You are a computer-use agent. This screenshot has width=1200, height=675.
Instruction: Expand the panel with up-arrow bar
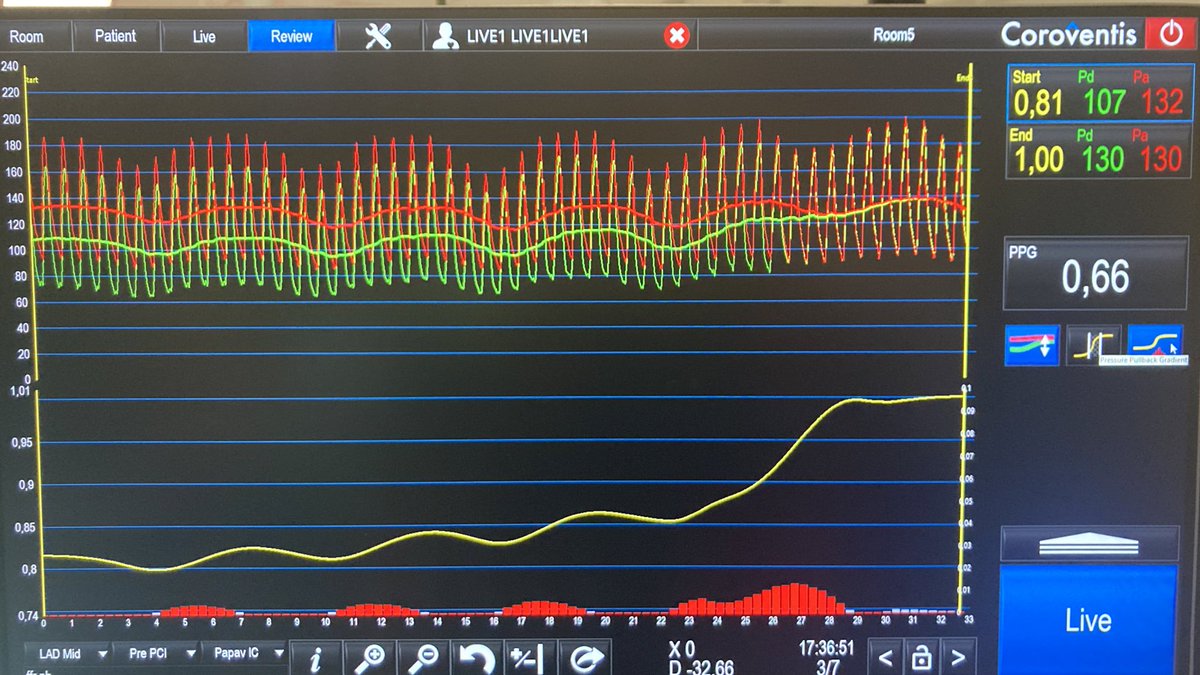coord(1089,543)
